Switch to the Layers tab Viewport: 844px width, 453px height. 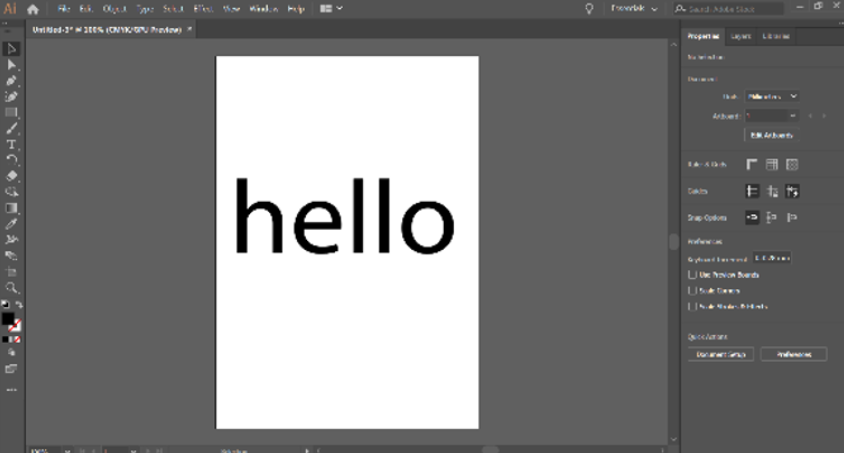(x=741, y=36)
